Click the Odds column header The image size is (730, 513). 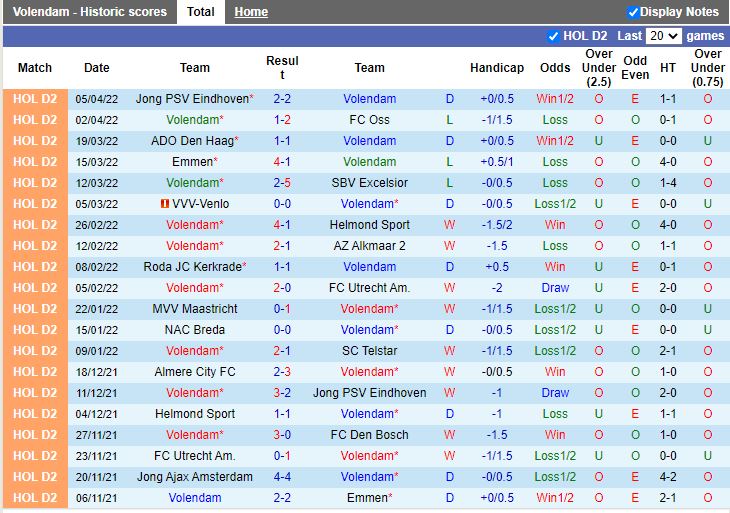pos(555,68)
